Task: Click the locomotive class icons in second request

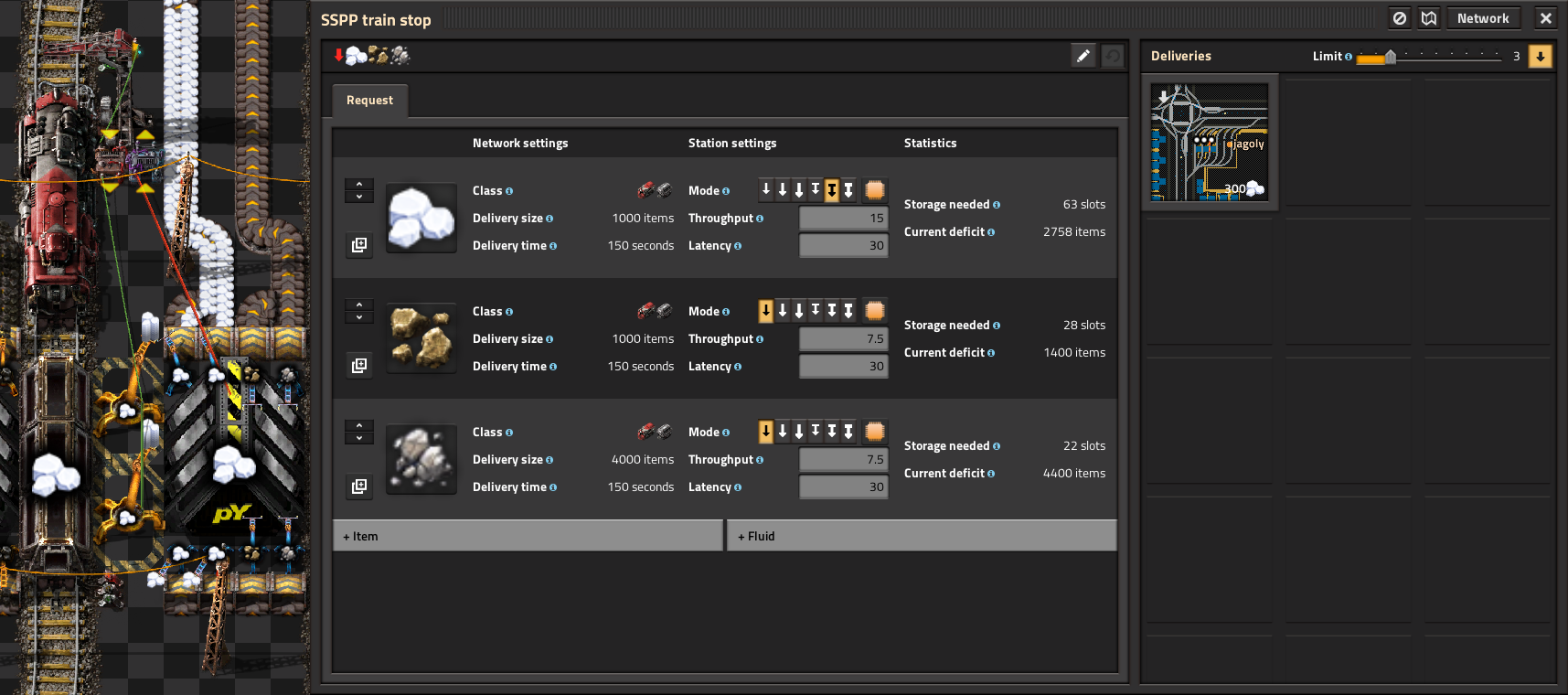Action: coord(655,311)
